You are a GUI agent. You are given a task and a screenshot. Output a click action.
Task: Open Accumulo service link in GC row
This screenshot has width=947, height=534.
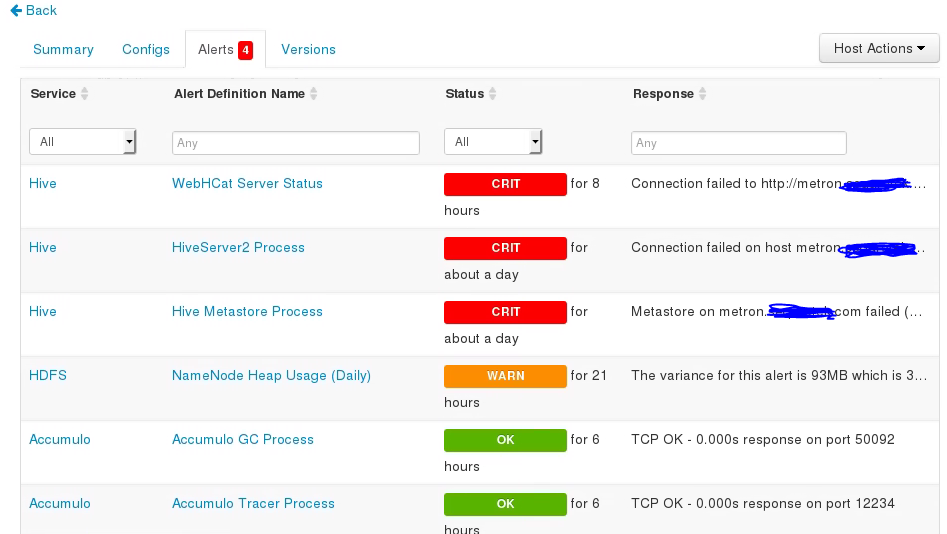click(x=60, y=440)
